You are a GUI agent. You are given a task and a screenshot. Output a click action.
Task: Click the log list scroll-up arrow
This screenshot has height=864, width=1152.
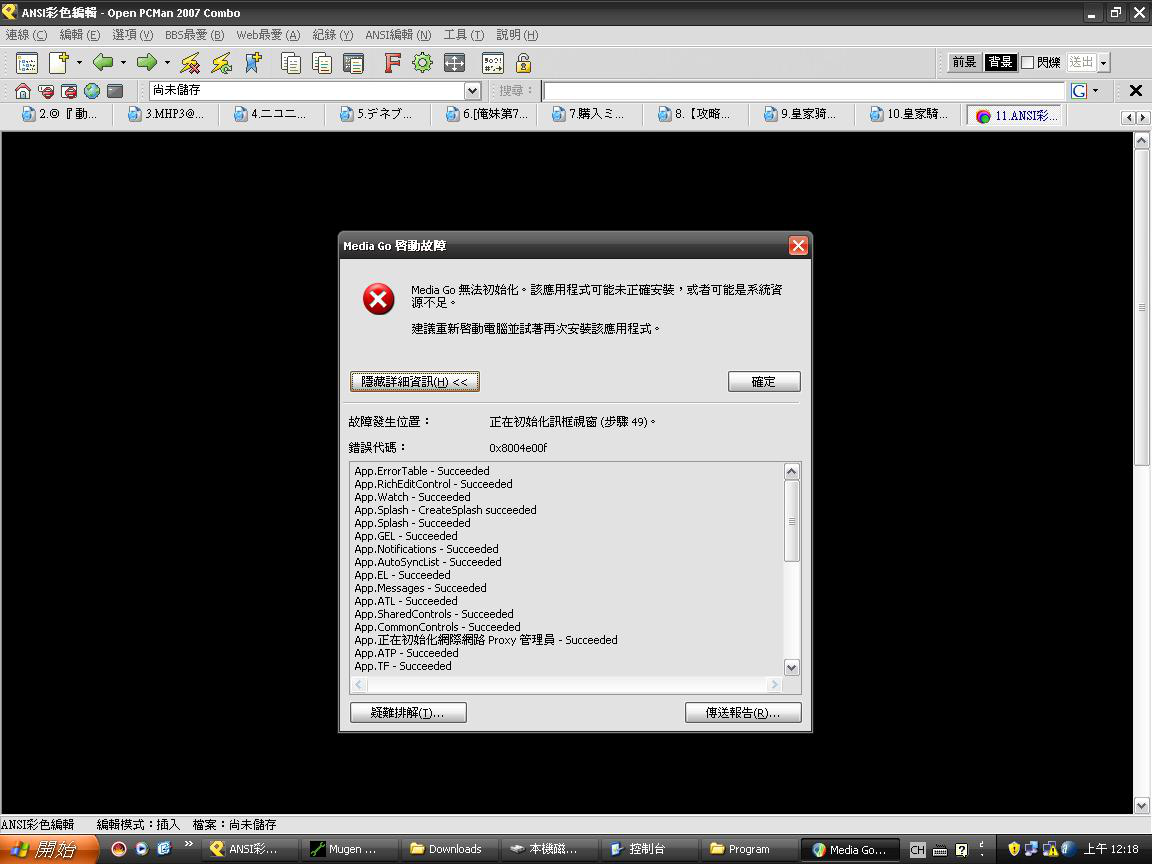(791, 472)
